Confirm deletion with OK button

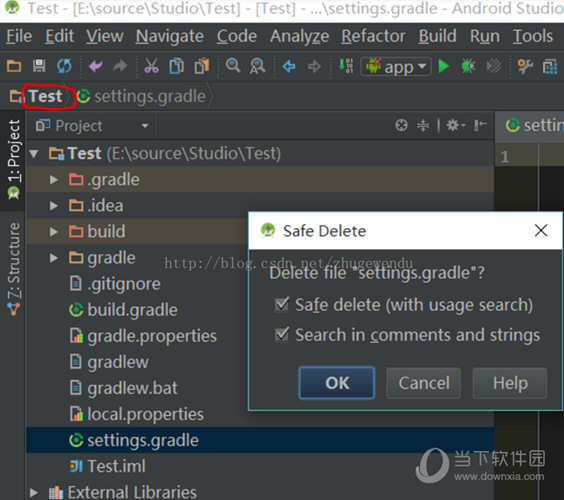337,383
